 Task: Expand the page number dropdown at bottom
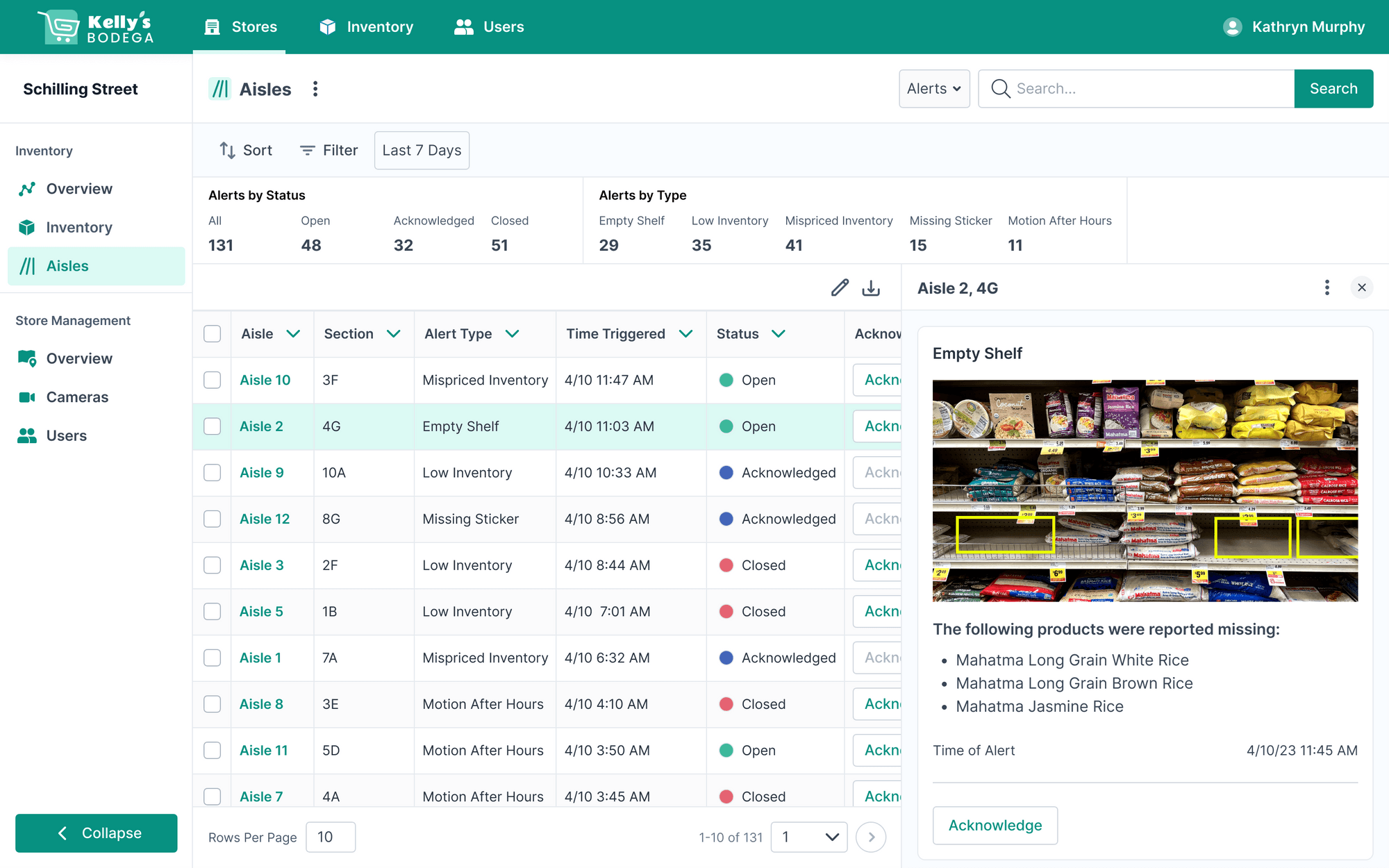(x=808, y=837)
